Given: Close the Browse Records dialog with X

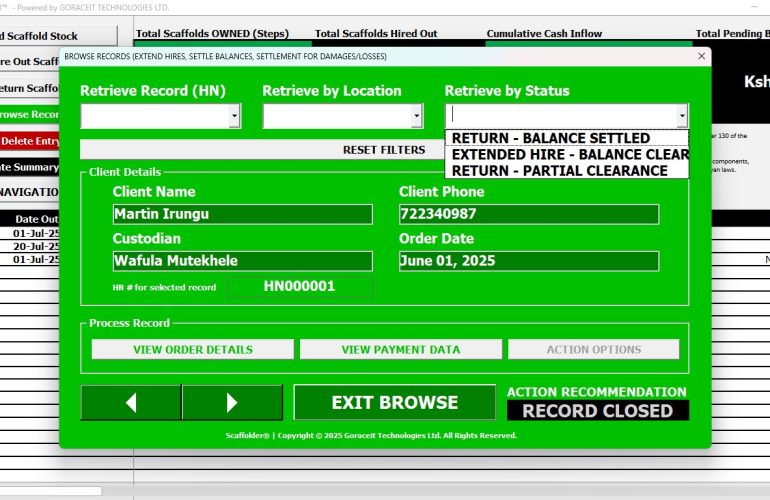Looking at the screenshot, I should (701, 57).
